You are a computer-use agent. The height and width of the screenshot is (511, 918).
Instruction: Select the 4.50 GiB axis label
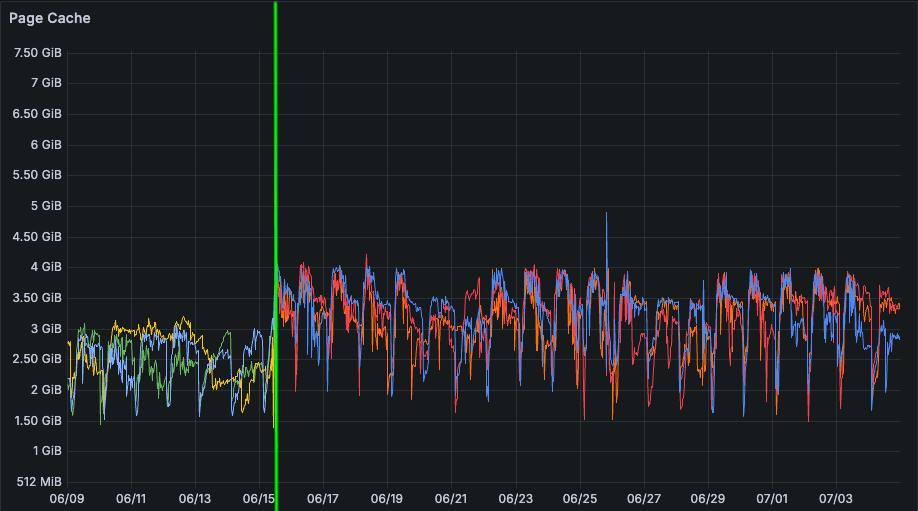(x=37, y=236)
